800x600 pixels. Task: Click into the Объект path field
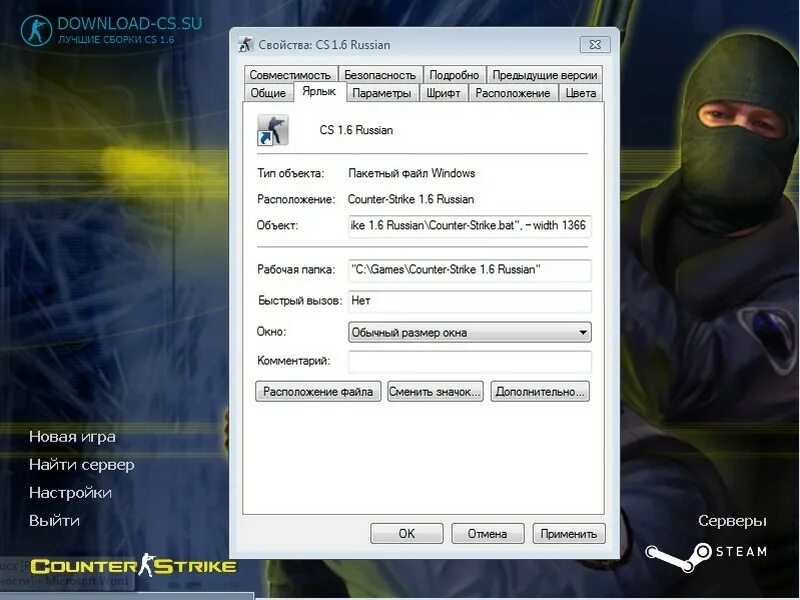tap(469, 226)
